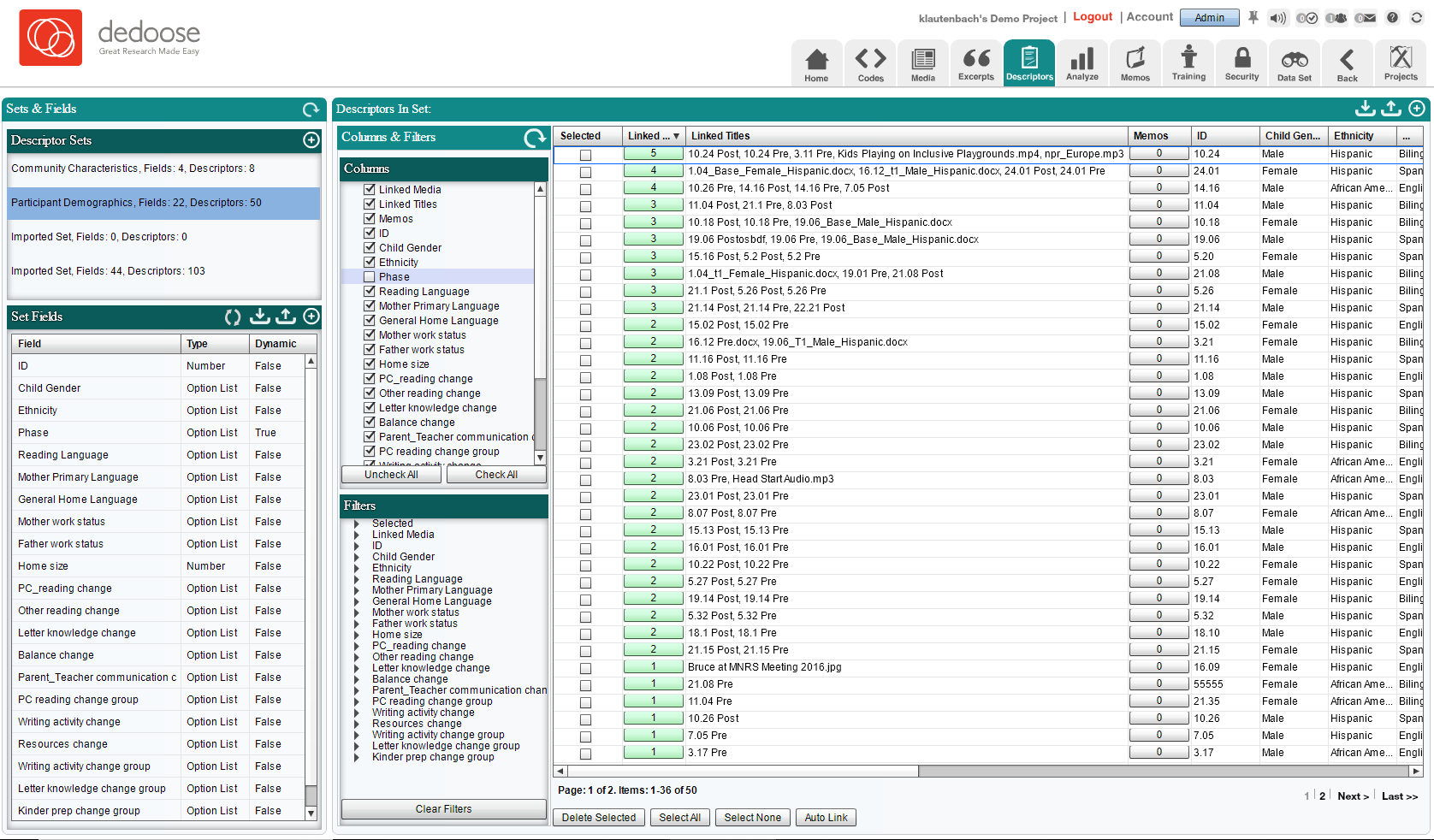Open the mail messages counter
Viewport: 1434px width, 840px height.
tap(1366, 18)
